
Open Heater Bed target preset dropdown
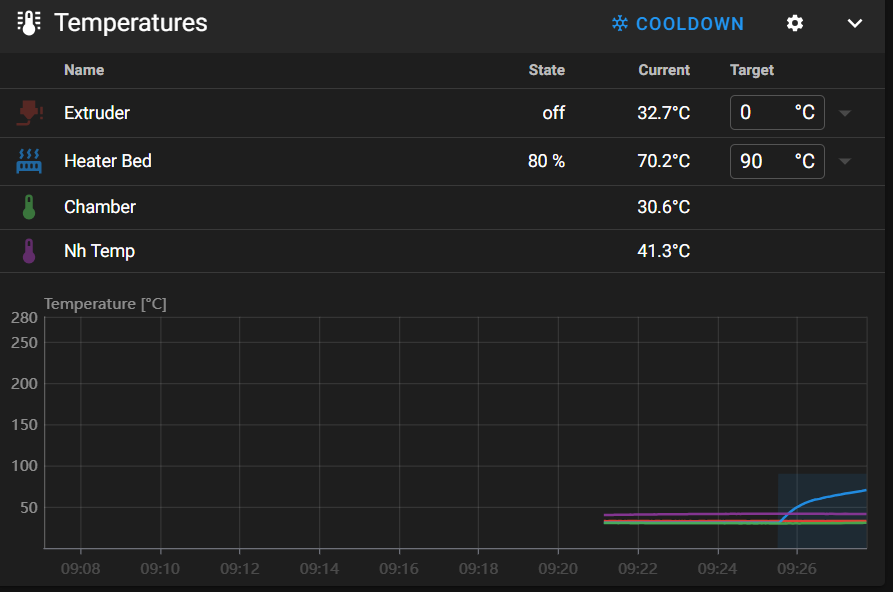point(845,161)
